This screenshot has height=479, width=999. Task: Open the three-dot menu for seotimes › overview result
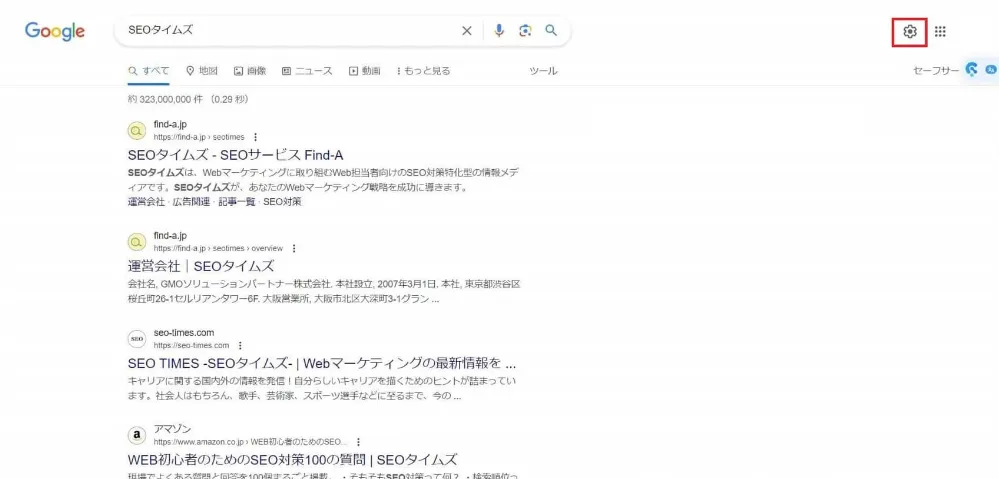294,248
